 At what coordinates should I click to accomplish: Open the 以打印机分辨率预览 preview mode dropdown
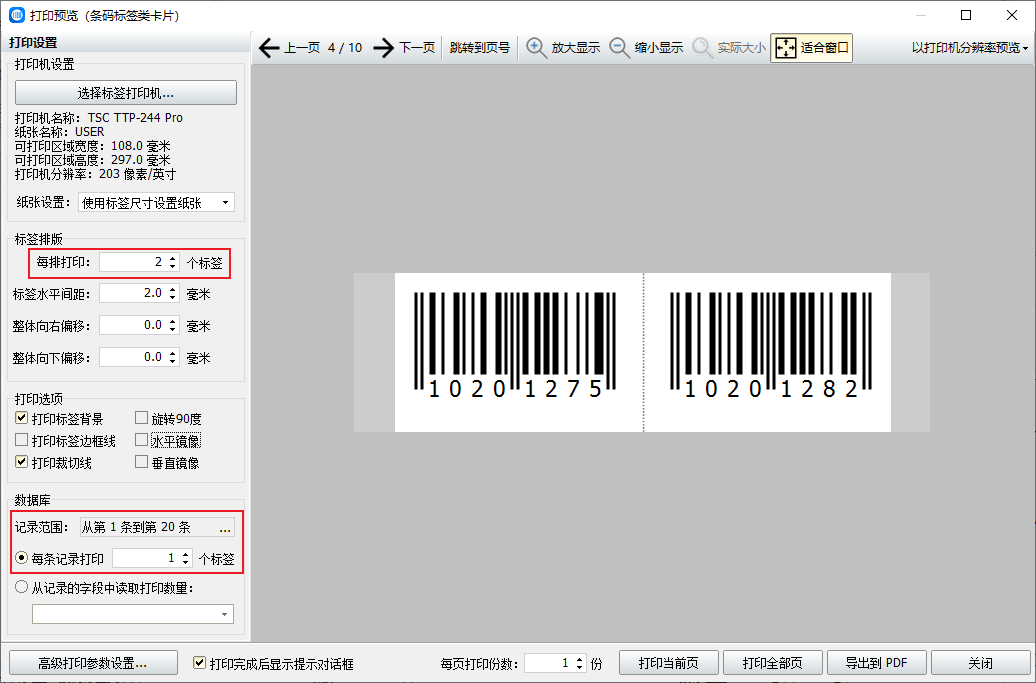click(x=970, y=48)
